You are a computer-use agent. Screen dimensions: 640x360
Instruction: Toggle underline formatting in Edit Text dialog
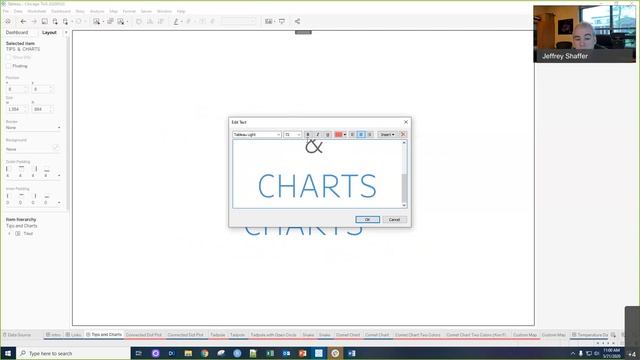click(327, 134)
